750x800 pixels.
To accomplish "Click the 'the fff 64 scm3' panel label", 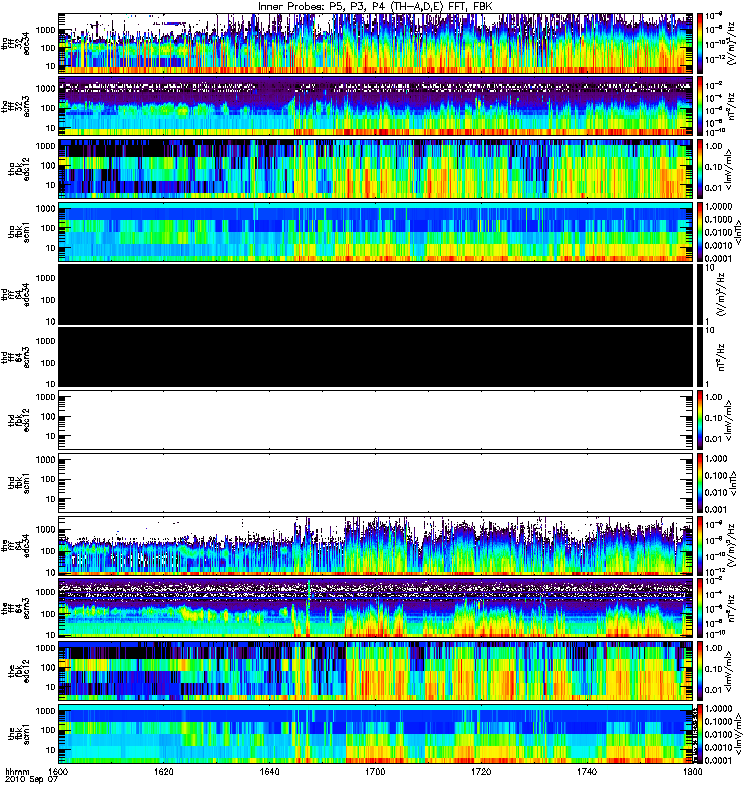I will coord(15,608).
